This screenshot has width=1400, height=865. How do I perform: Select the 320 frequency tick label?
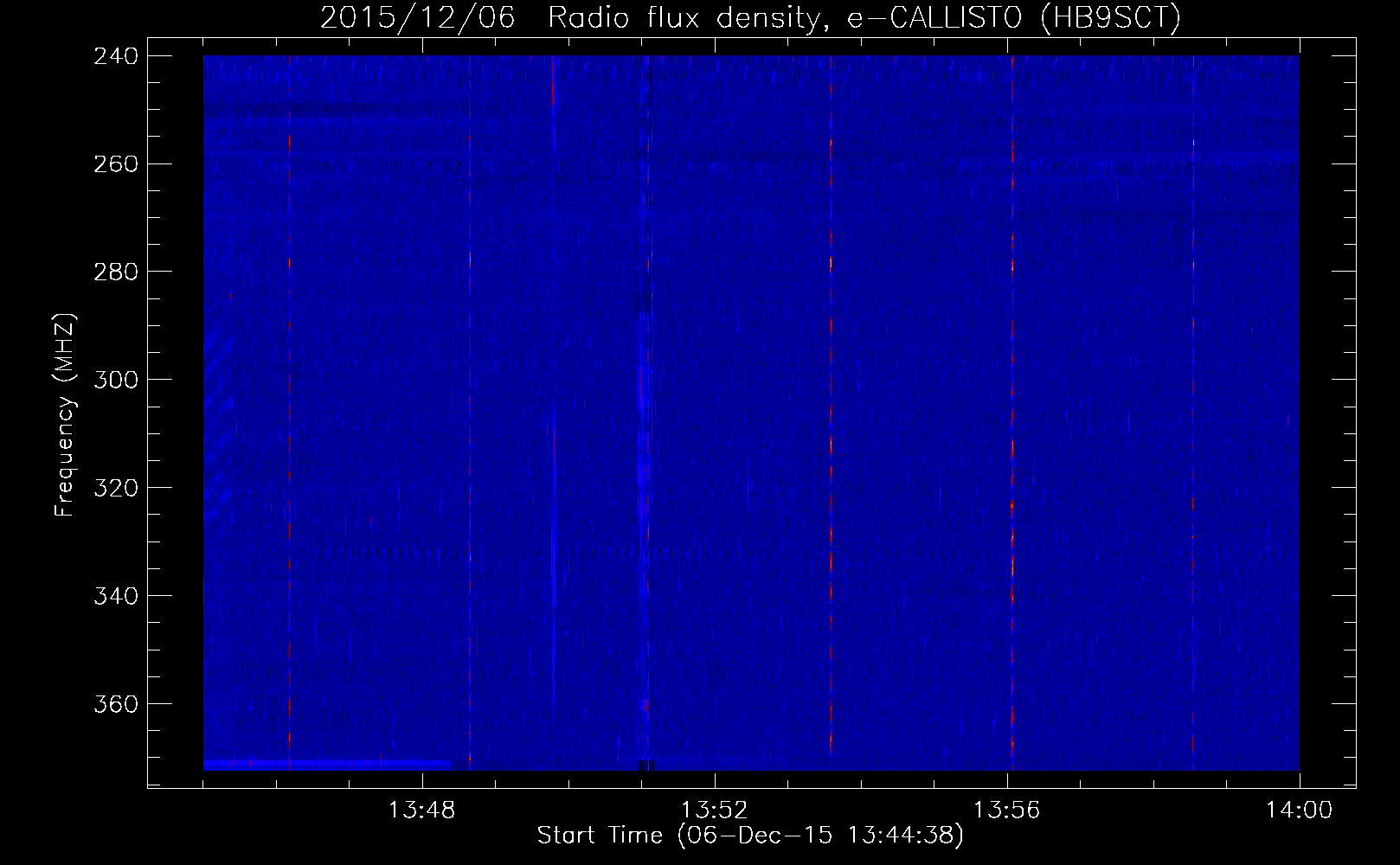pyautogui.click(x=116, y=489)
